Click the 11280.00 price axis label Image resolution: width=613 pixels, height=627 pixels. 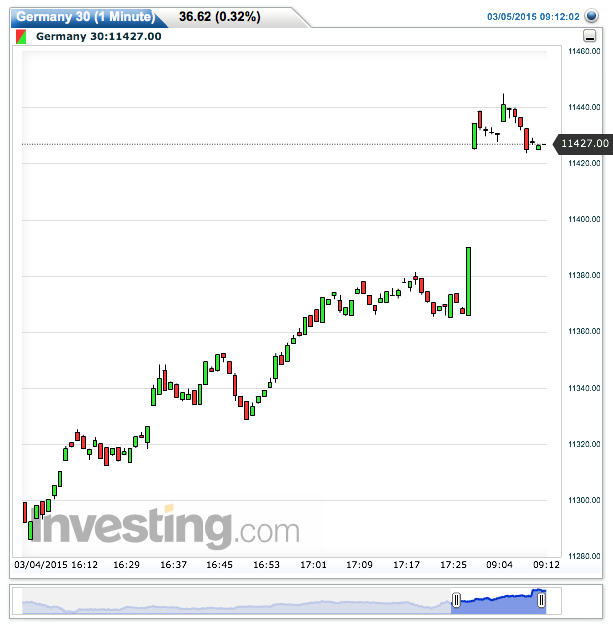point(584,556)
